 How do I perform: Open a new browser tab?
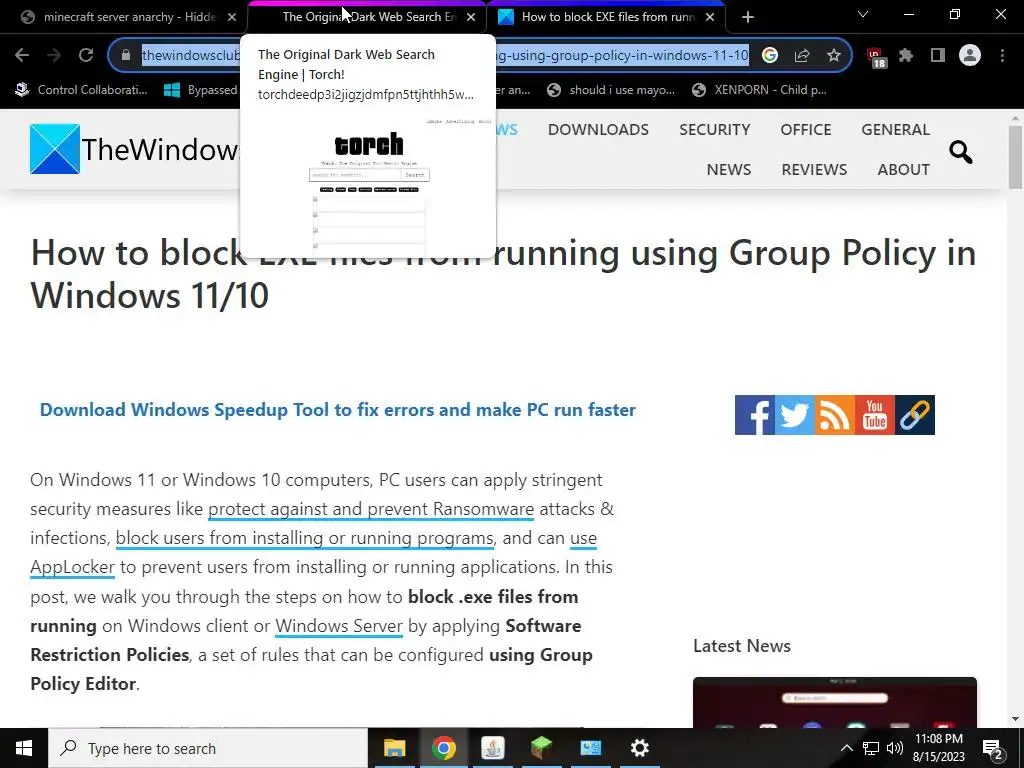[748, 17]
